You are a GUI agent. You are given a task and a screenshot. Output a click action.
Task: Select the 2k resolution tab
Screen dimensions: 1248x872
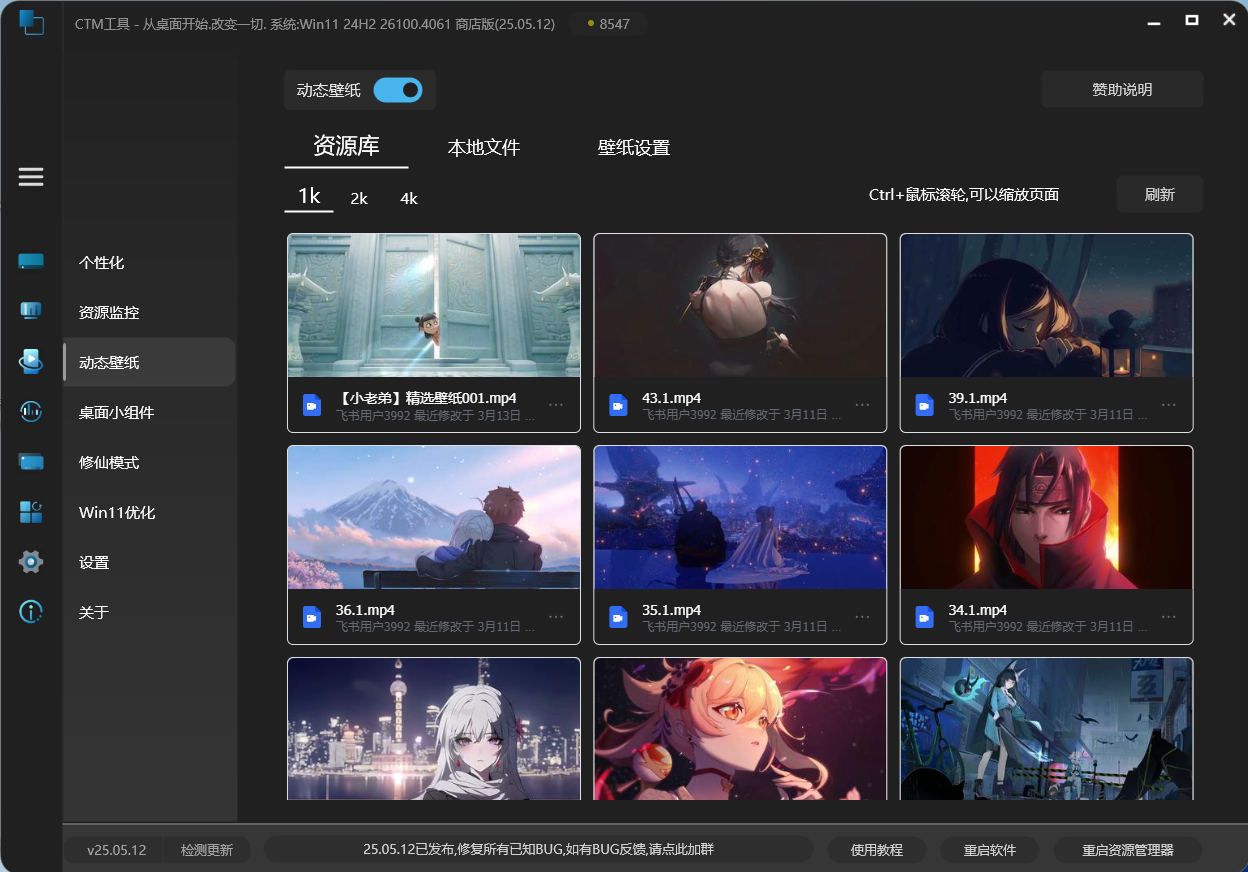(359, 199)
